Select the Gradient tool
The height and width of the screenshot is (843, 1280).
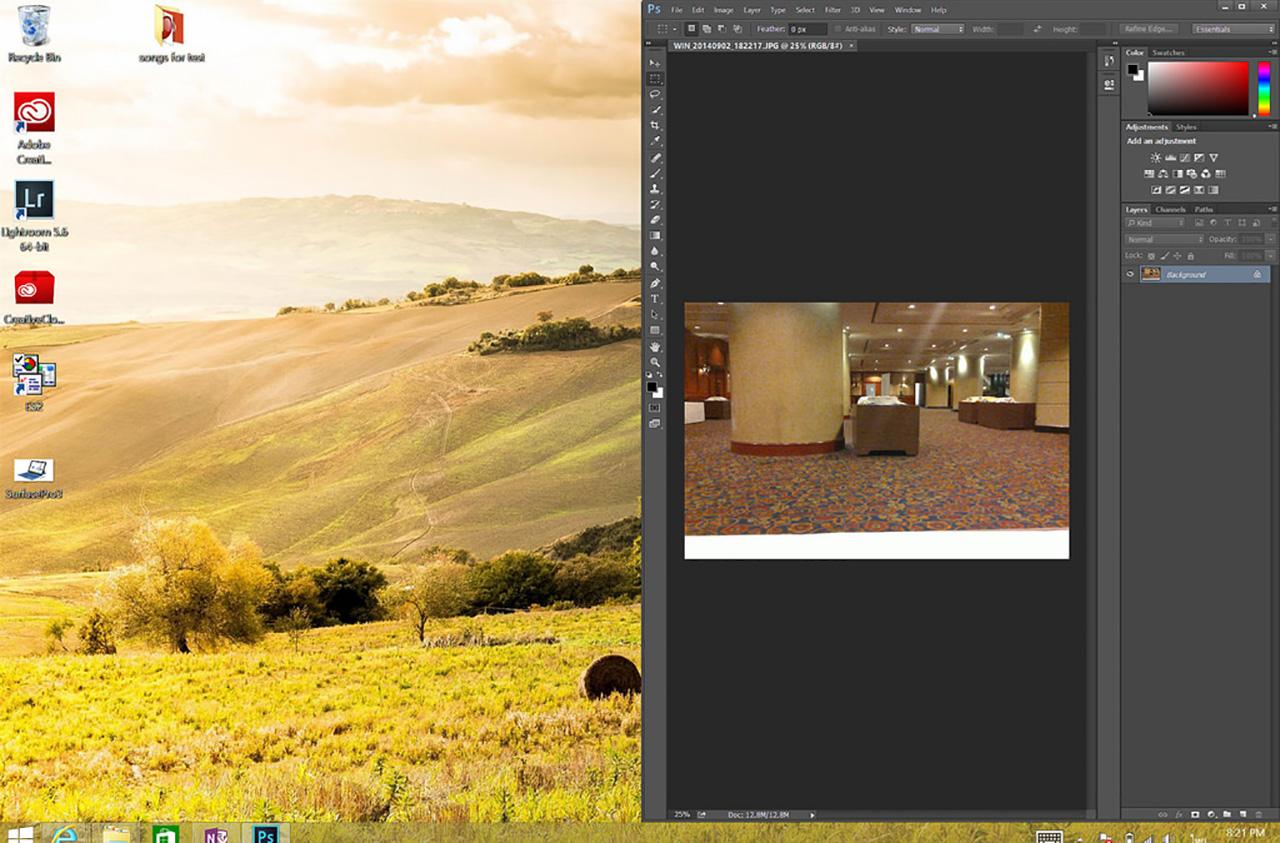click(655, 235)
